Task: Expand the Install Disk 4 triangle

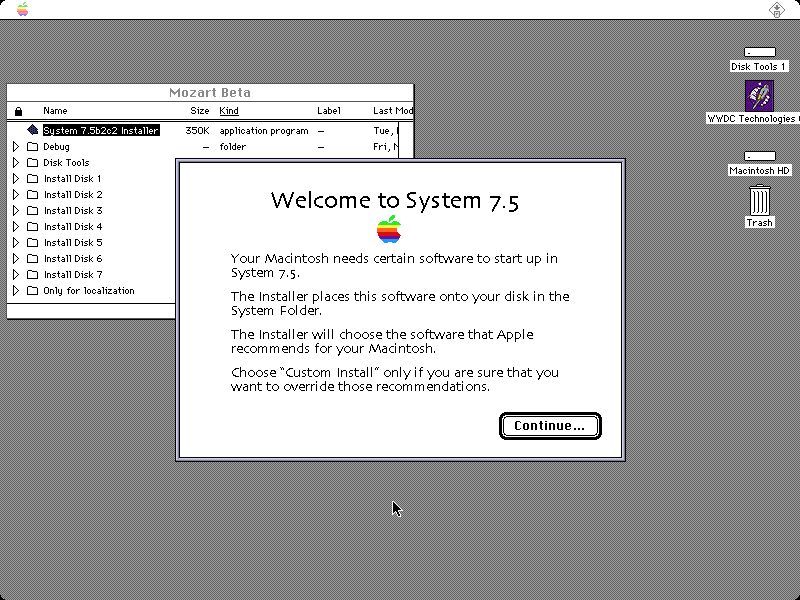Action: [x=16, y=227]
